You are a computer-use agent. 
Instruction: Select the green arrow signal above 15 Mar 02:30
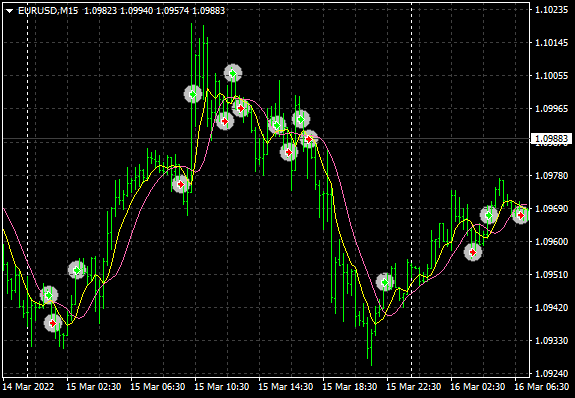point(77,270)
